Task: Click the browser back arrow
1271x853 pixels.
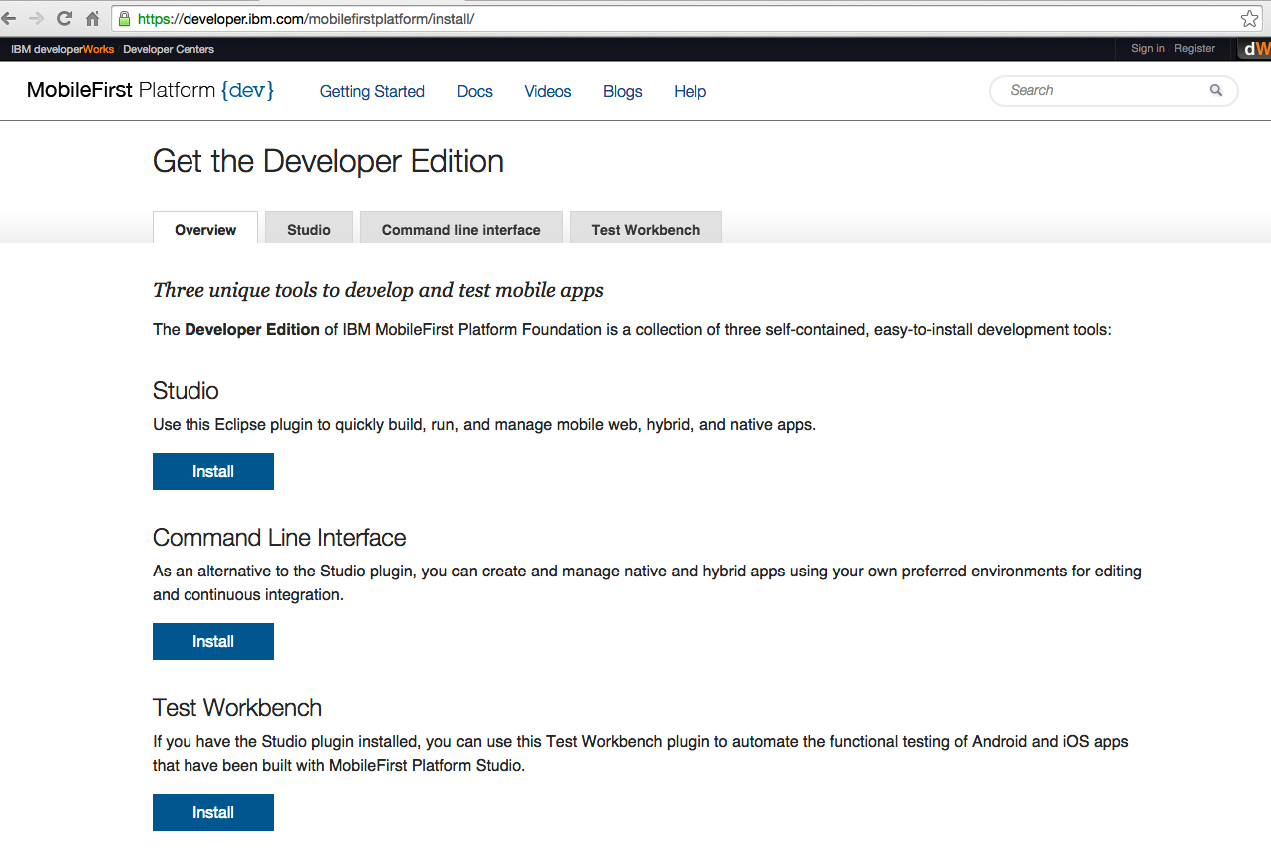Action: click(8, 18)
